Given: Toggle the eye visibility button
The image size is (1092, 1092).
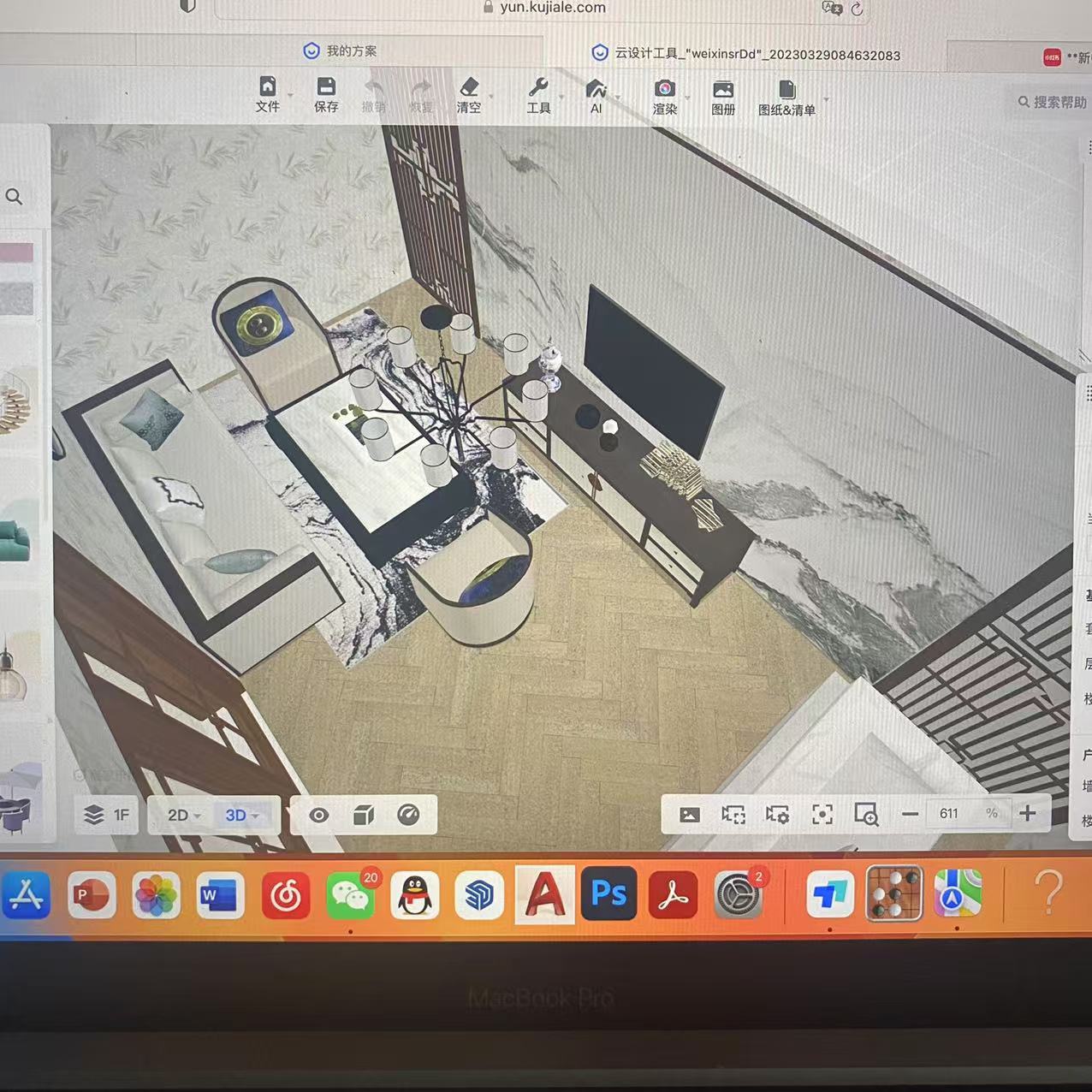Looking at the screenshot, I should pyautogui.click(x=318, y=815).
